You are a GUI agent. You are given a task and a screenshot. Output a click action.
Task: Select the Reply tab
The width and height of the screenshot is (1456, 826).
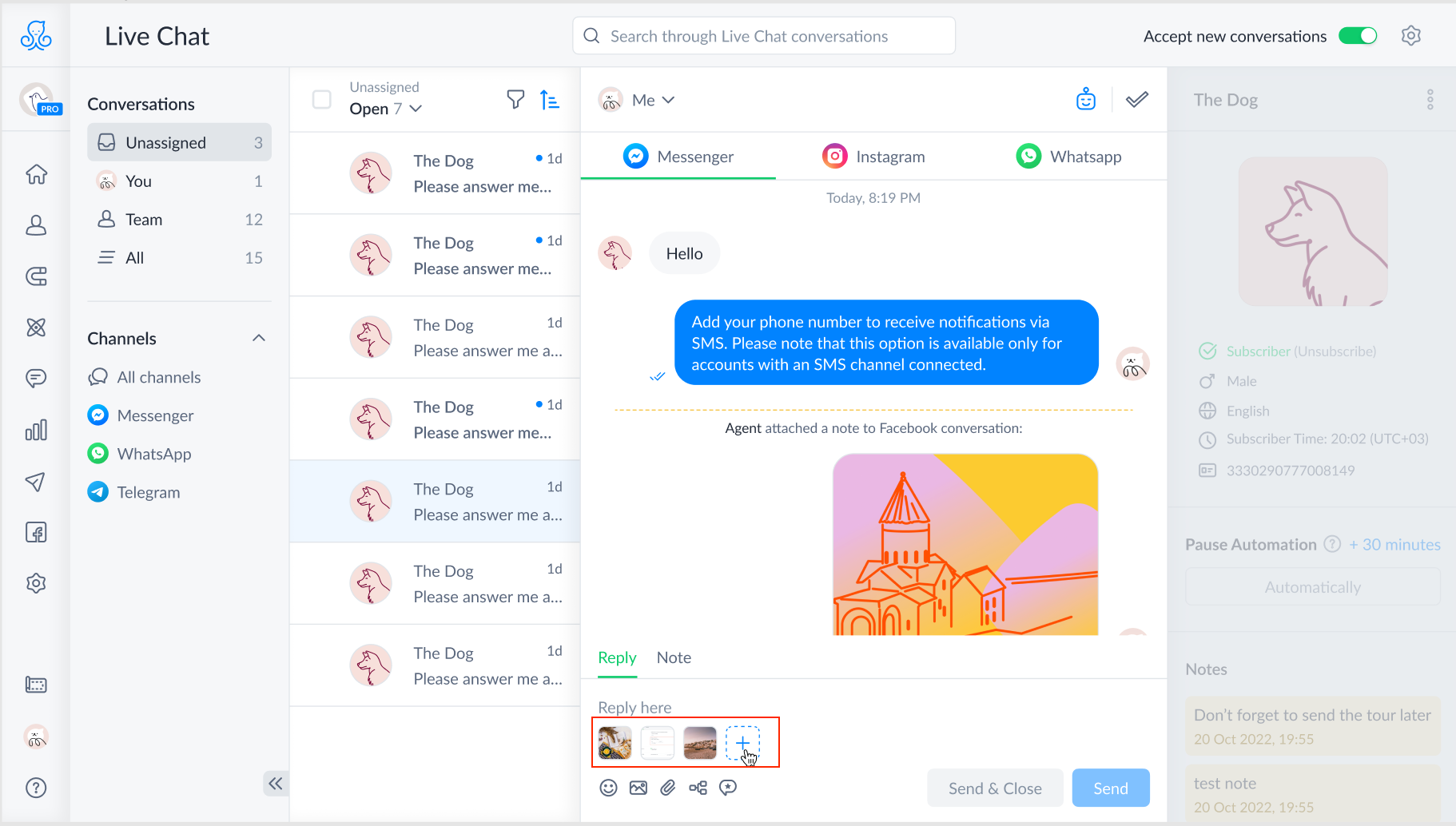coord(617,657)
